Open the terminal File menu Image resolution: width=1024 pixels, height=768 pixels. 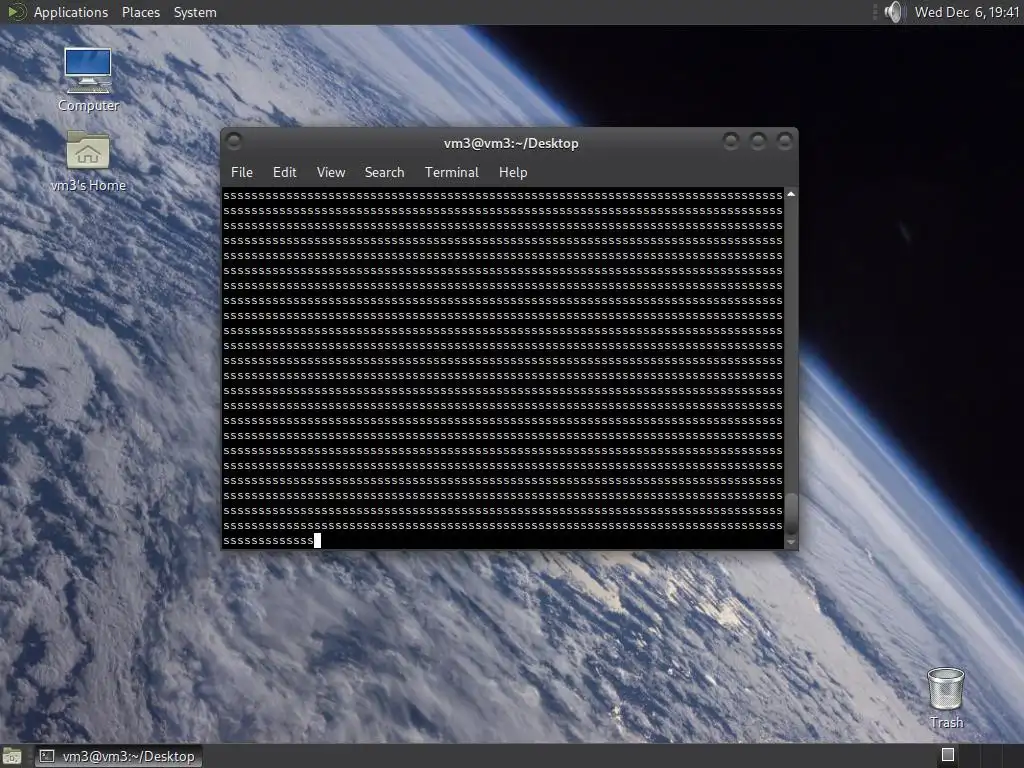242,172
